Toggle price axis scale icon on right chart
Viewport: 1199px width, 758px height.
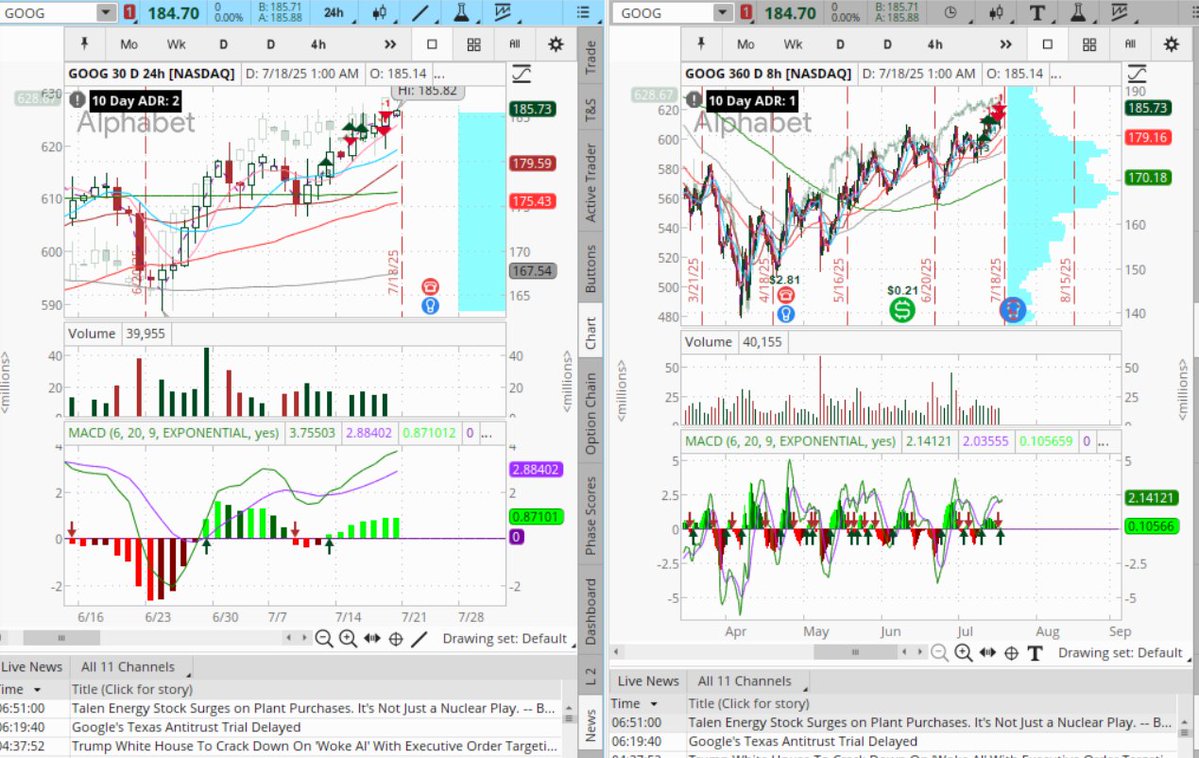(x=1137, y=74)
